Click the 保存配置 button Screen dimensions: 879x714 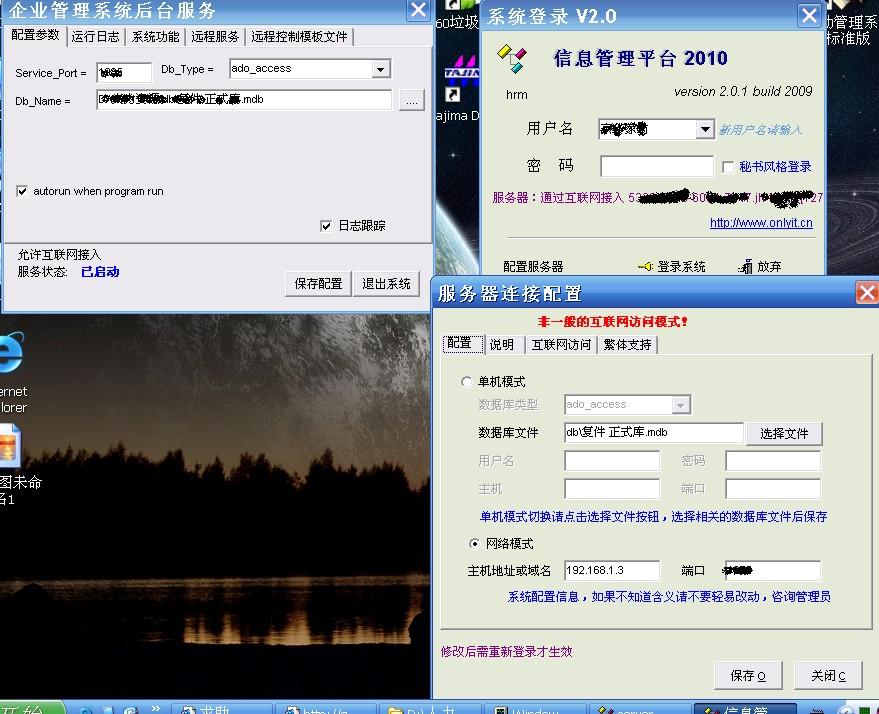(318, 284)
